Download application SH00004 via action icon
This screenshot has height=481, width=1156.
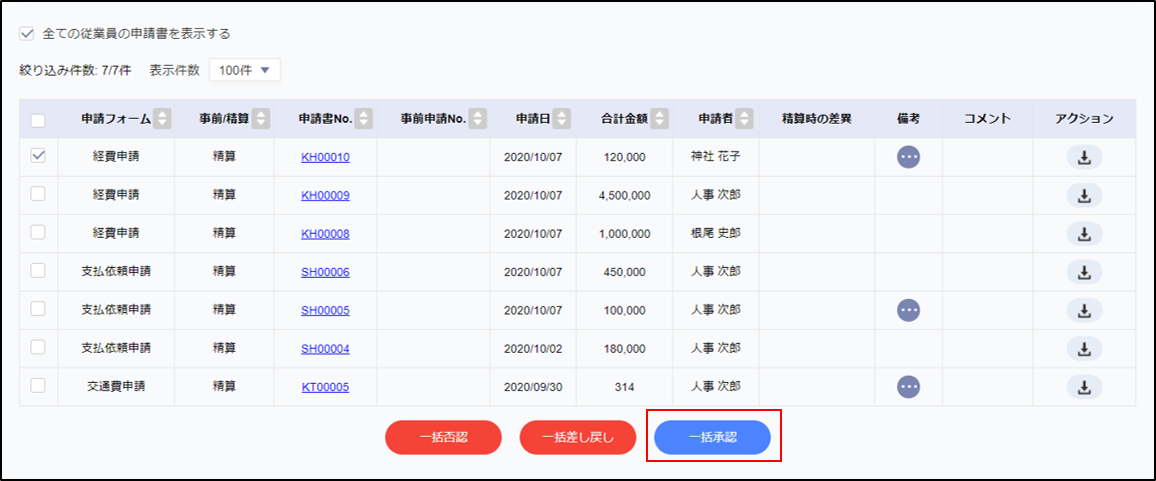[x=1084, y=349]
